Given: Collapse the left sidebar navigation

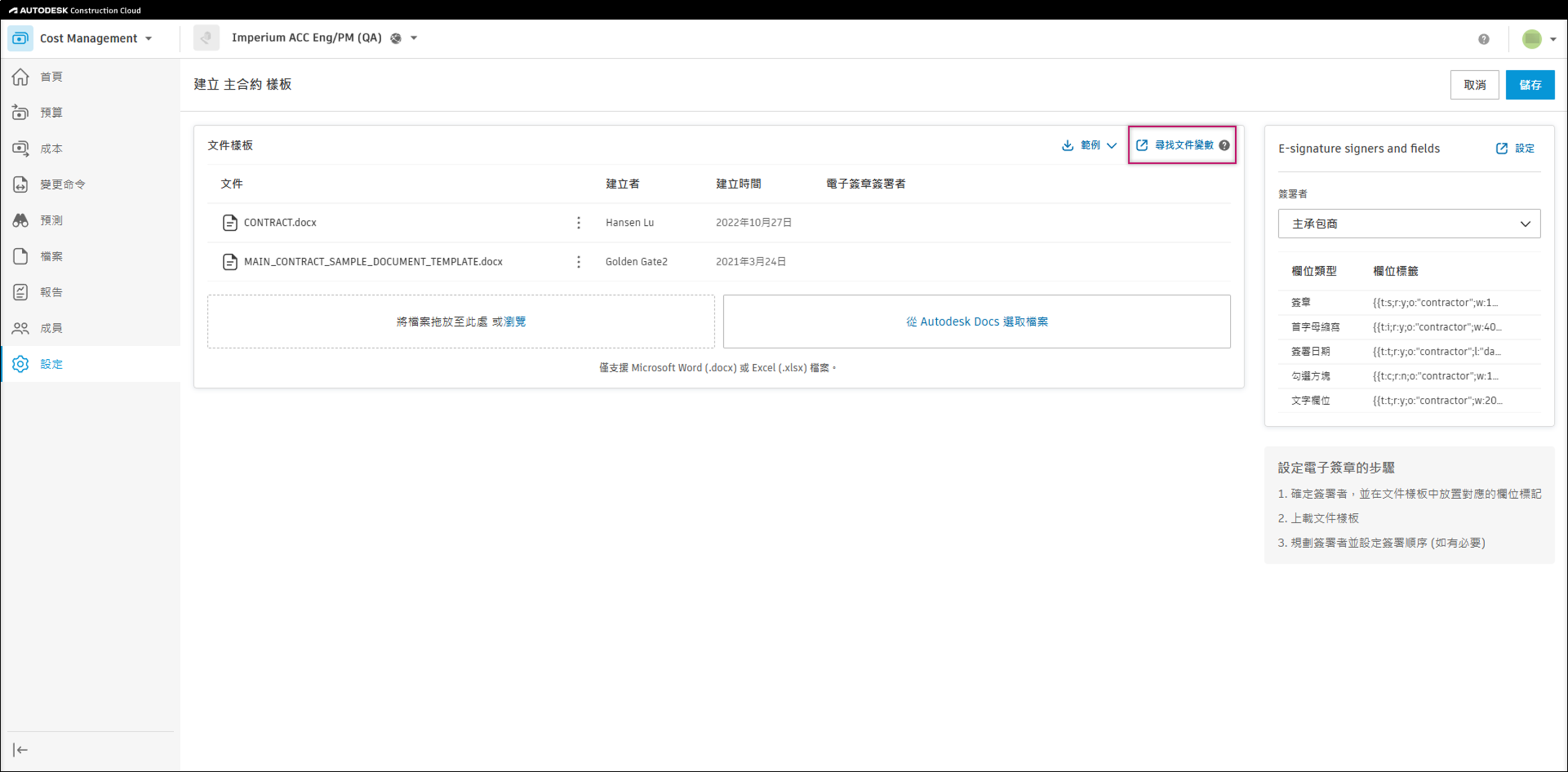Looking at the screenshot, I should click(x=20, y=750).
